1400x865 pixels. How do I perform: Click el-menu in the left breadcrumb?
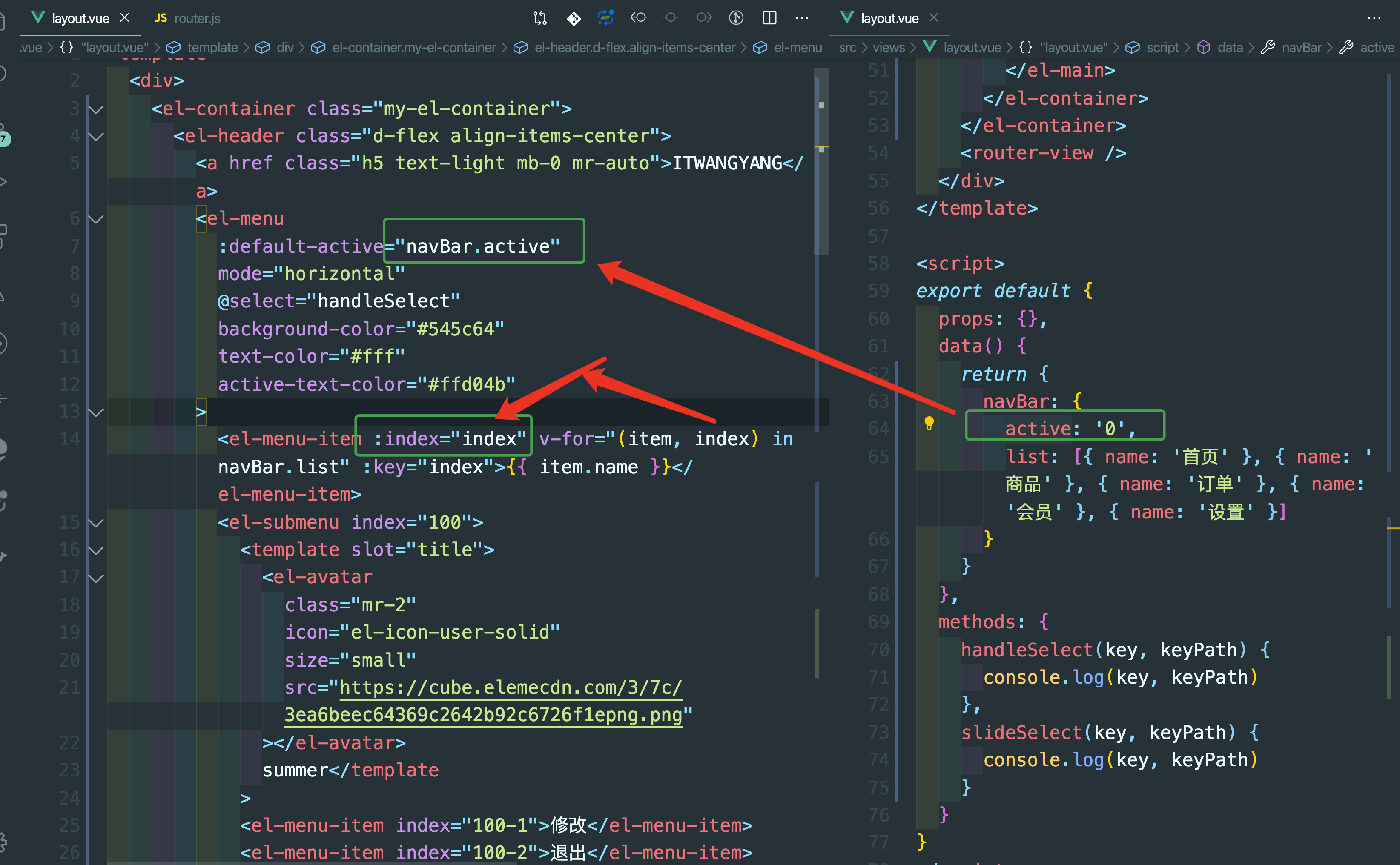(797, 48)
